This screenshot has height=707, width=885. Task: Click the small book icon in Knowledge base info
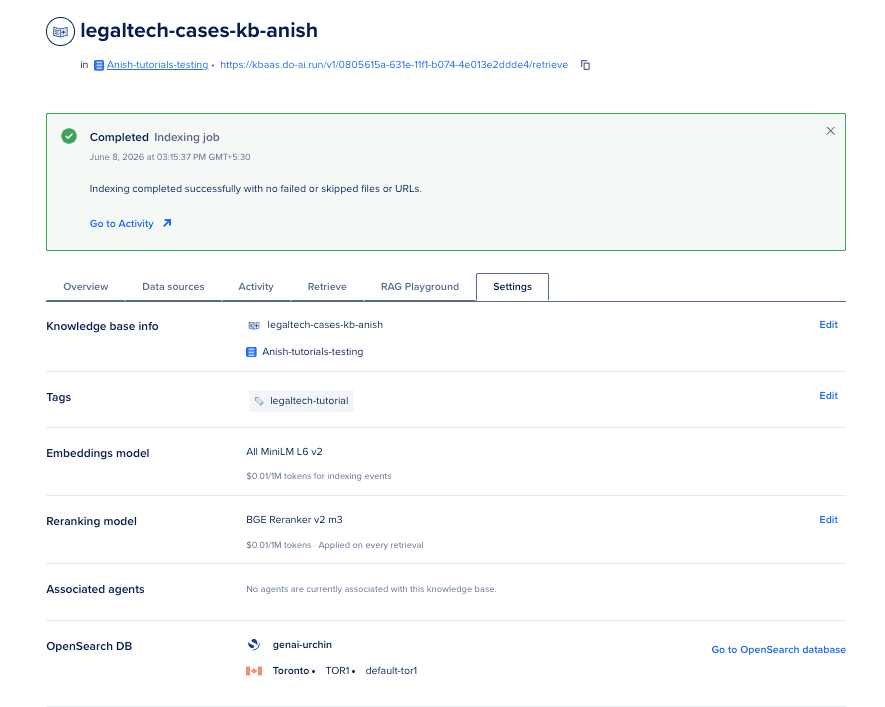(254, 325)
